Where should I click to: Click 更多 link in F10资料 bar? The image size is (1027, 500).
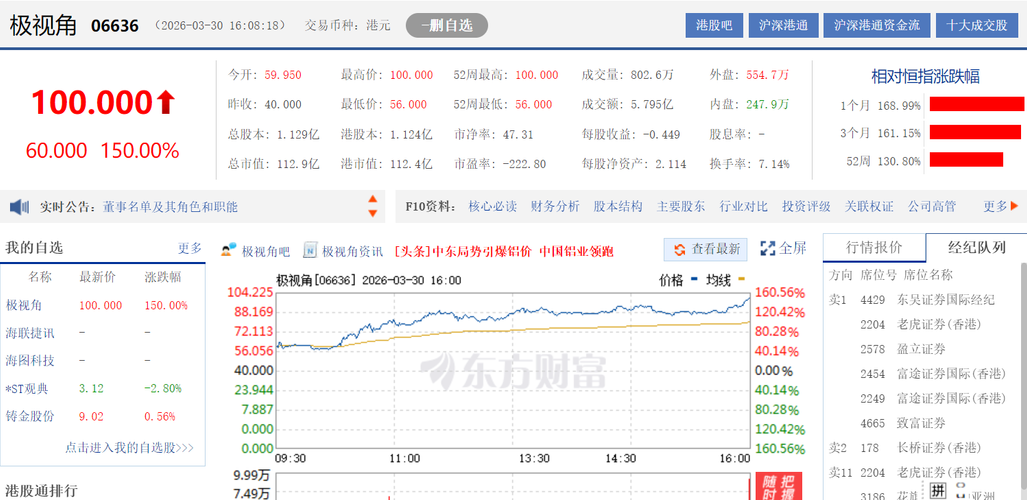click(x=996, y=207)
